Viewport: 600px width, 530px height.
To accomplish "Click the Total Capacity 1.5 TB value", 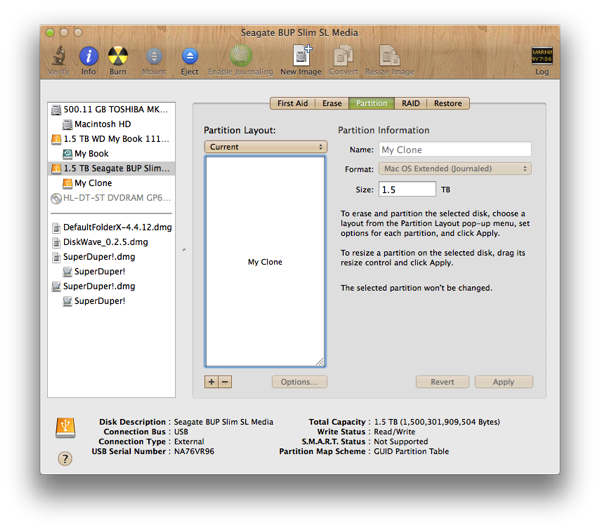I will point(437,422).
